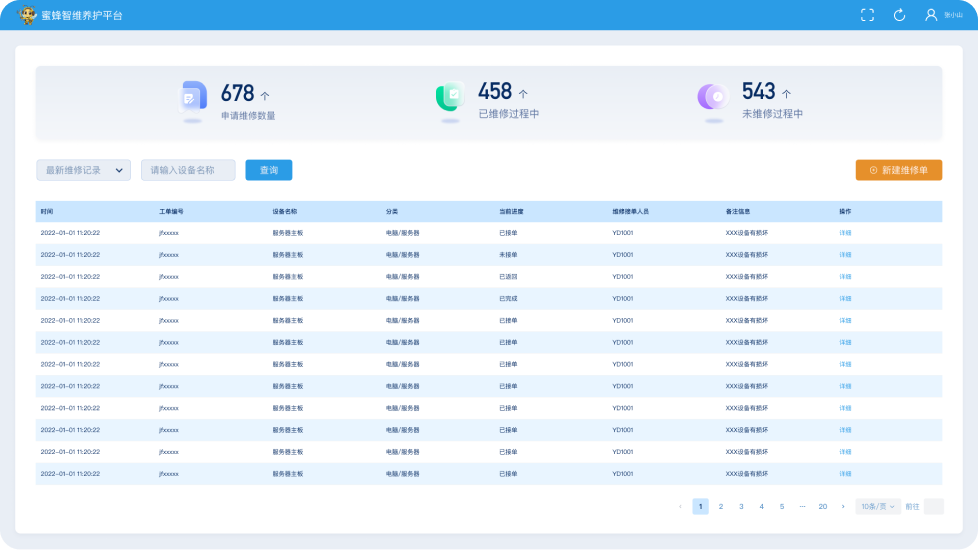
Task: Go to next page with right arrow
Action: (843, 507)
